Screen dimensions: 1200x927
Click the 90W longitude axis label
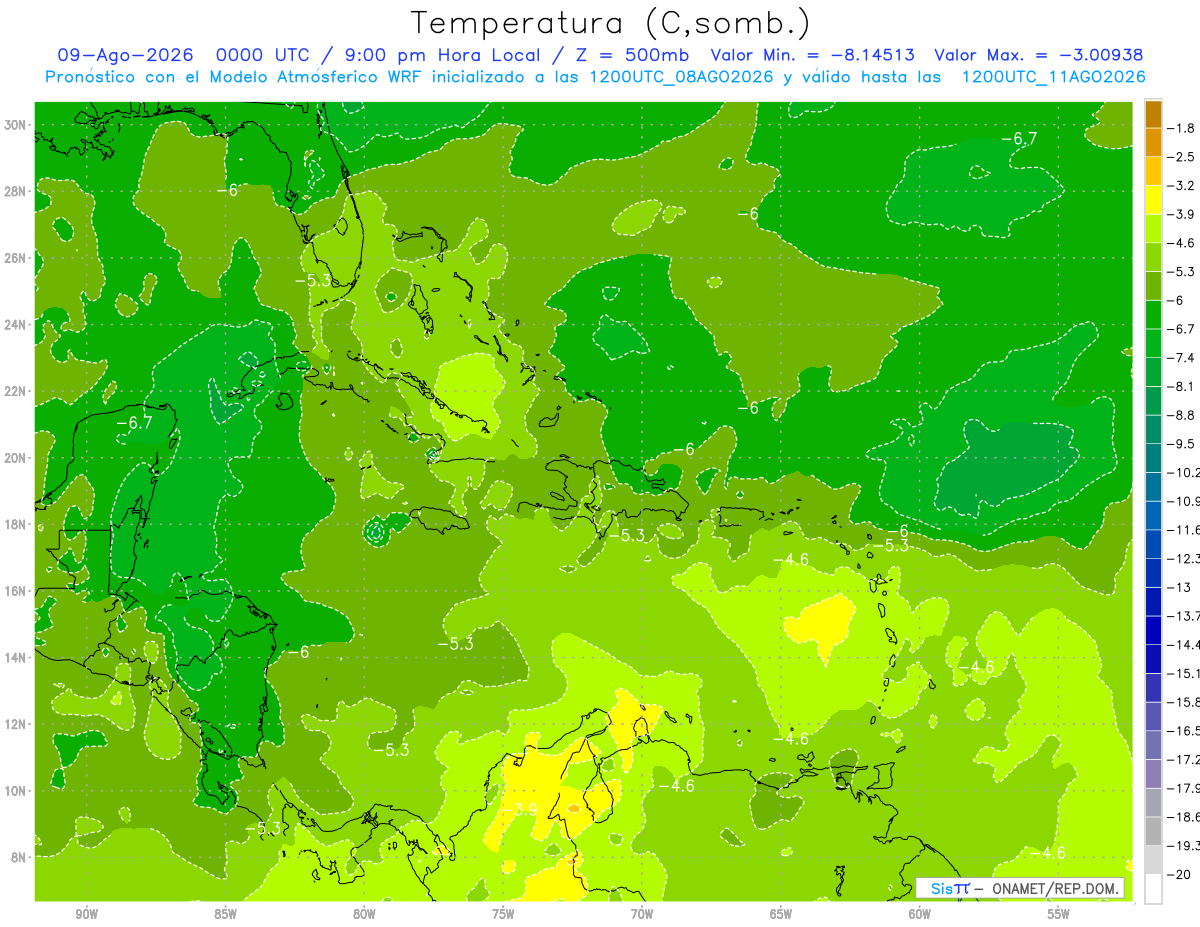click(x=86, y=915)
